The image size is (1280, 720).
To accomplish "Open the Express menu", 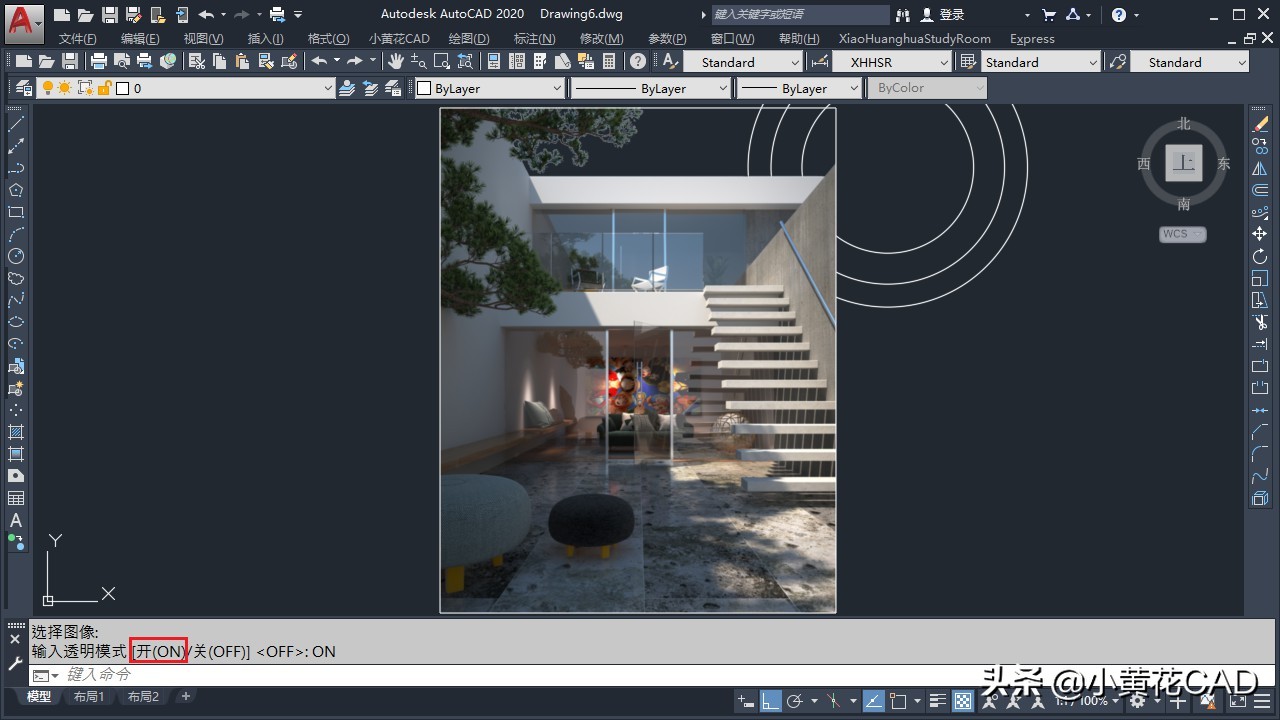I will pos(1032,38).
